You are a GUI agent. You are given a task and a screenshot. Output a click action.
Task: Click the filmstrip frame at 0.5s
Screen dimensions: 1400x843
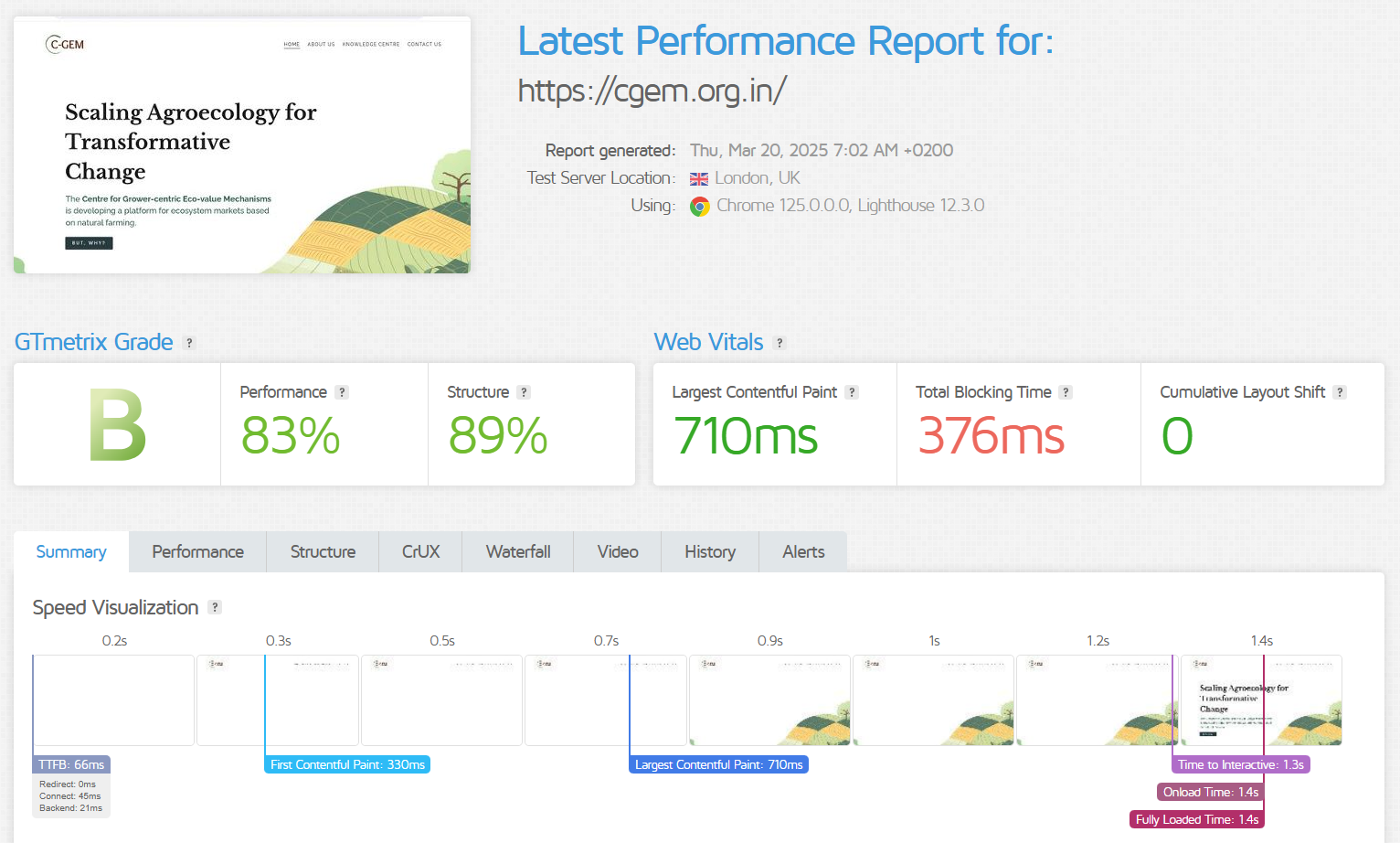[441, 700]
